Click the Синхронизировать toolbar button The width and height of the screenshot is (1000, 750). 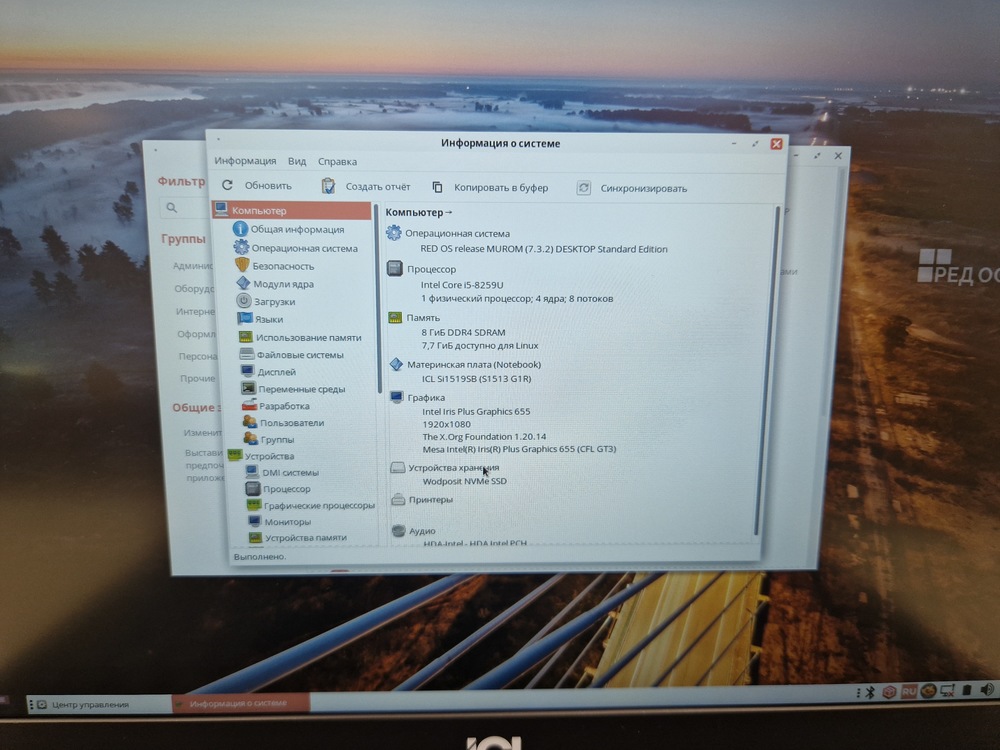tap(631, 188)
